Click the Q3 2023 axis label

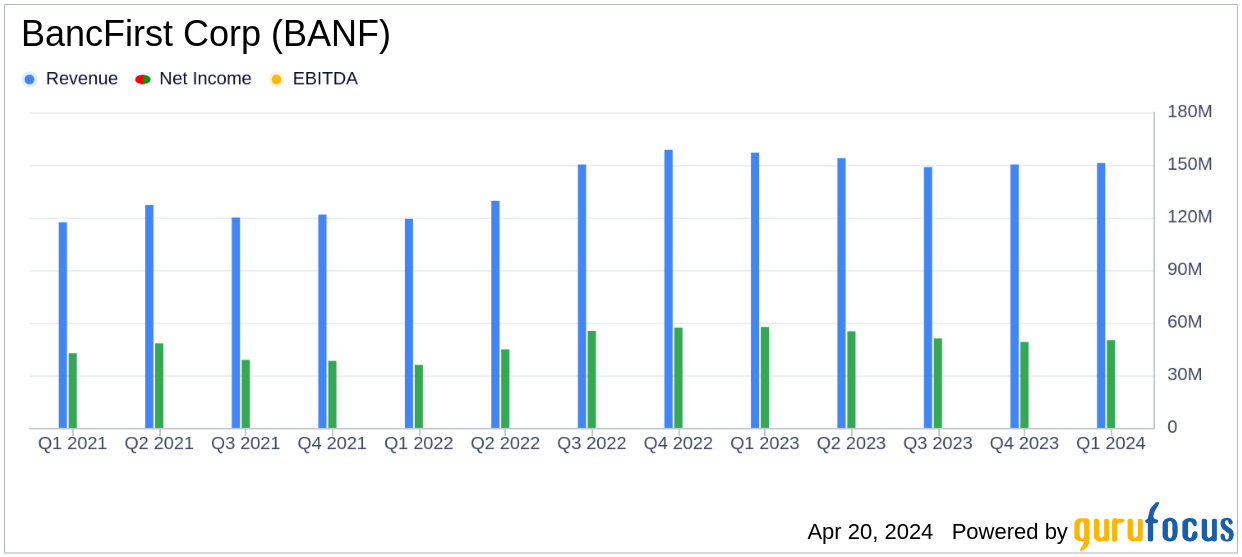click(x=938, y=443)
